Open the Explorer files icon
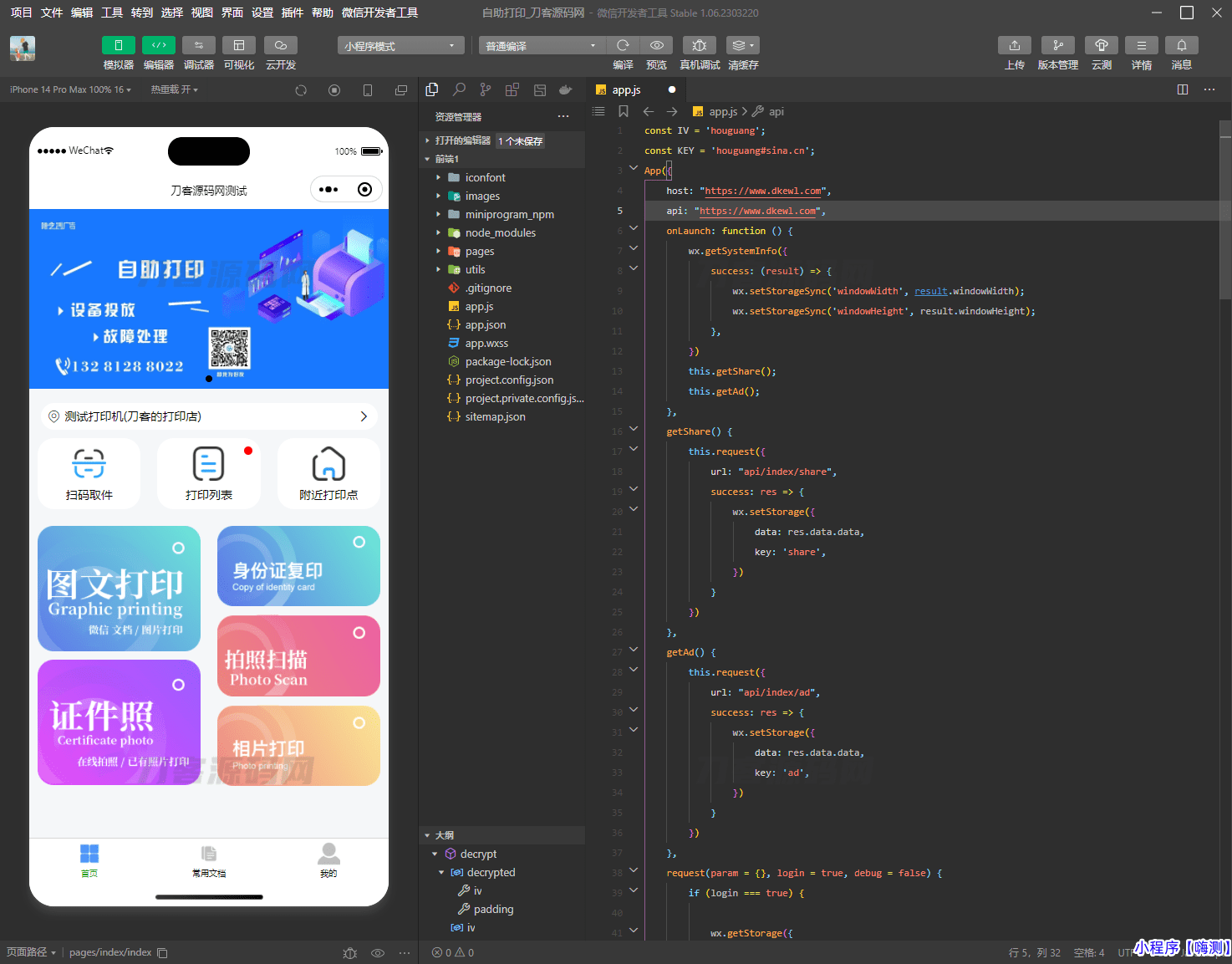Image resolution: width=1232 pixels, height=964 pixels. (432, 89)
